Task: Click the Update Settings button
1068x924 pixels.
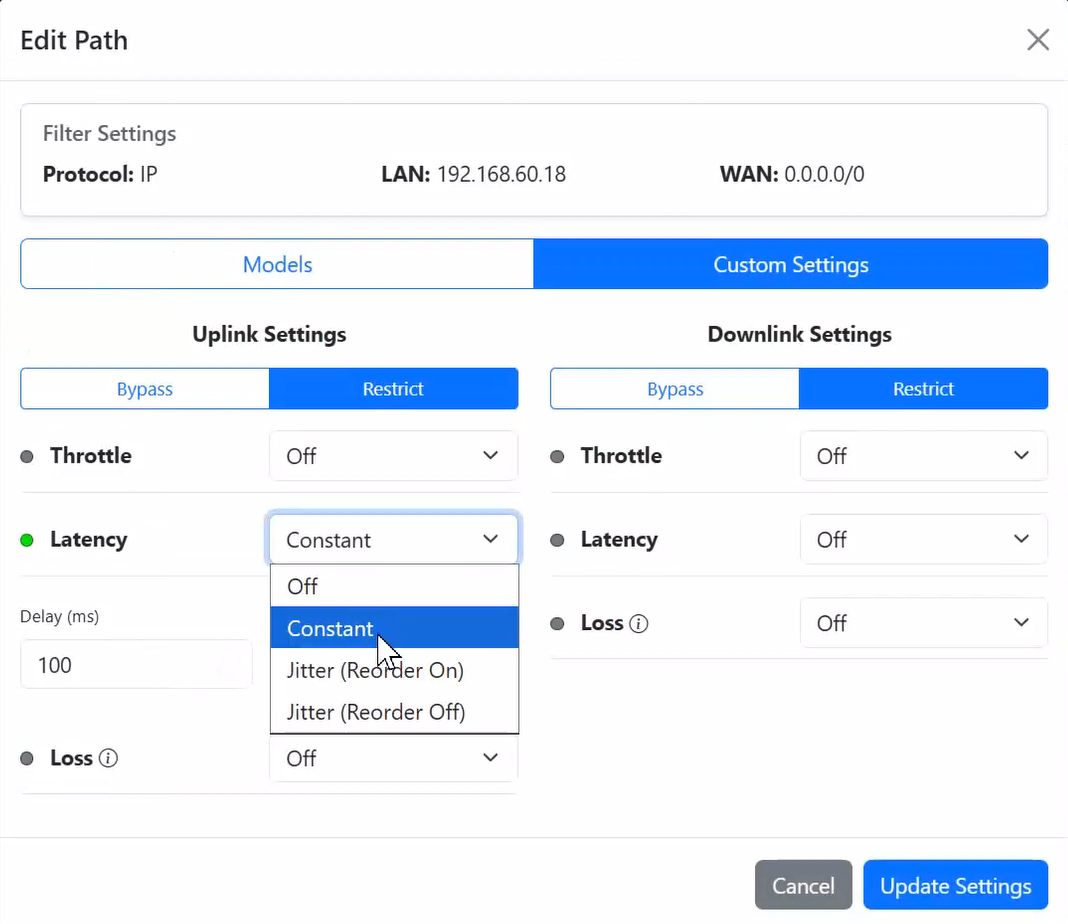Action: pos(955,885)
